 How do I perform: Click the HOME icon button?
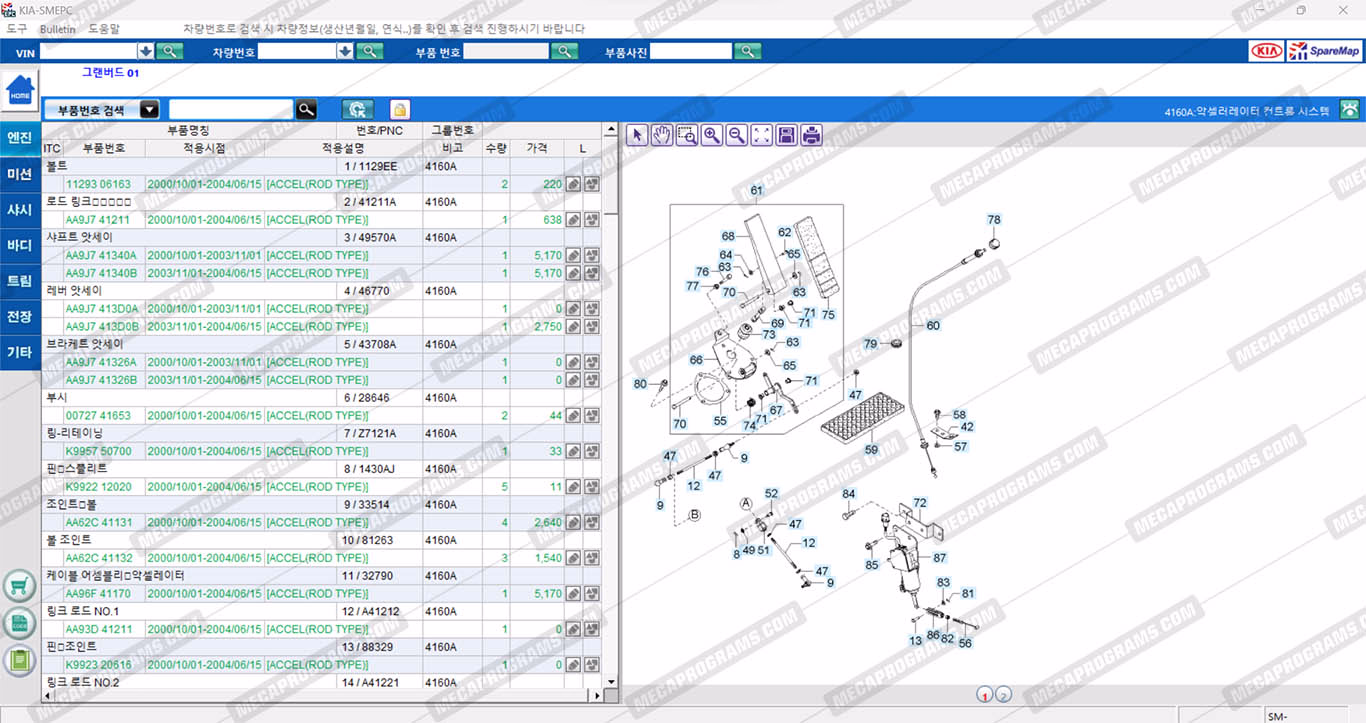coord(19,92)
